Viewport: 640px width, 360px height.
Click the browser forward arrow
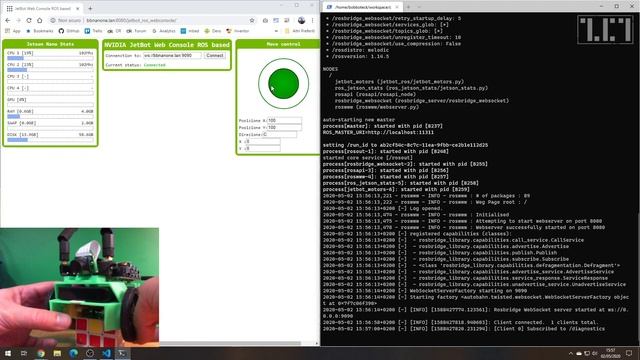[18, 20]
